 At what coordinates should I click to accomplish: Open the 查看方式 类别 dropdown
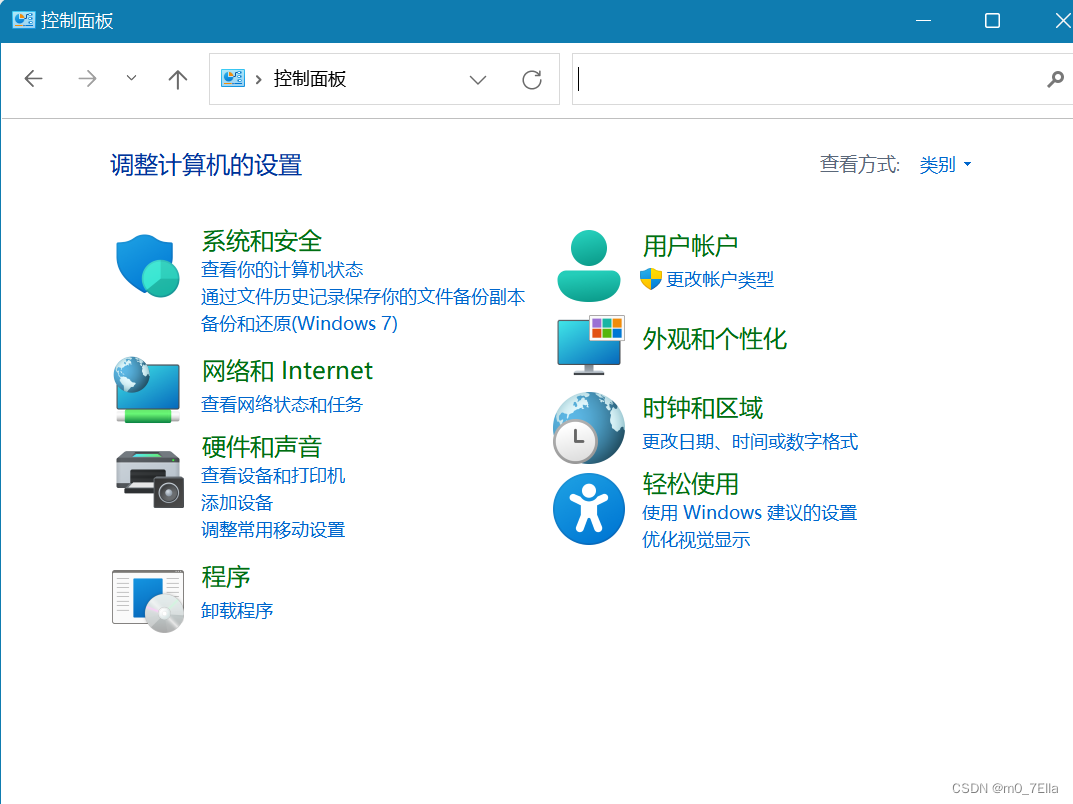click(944, 164)
